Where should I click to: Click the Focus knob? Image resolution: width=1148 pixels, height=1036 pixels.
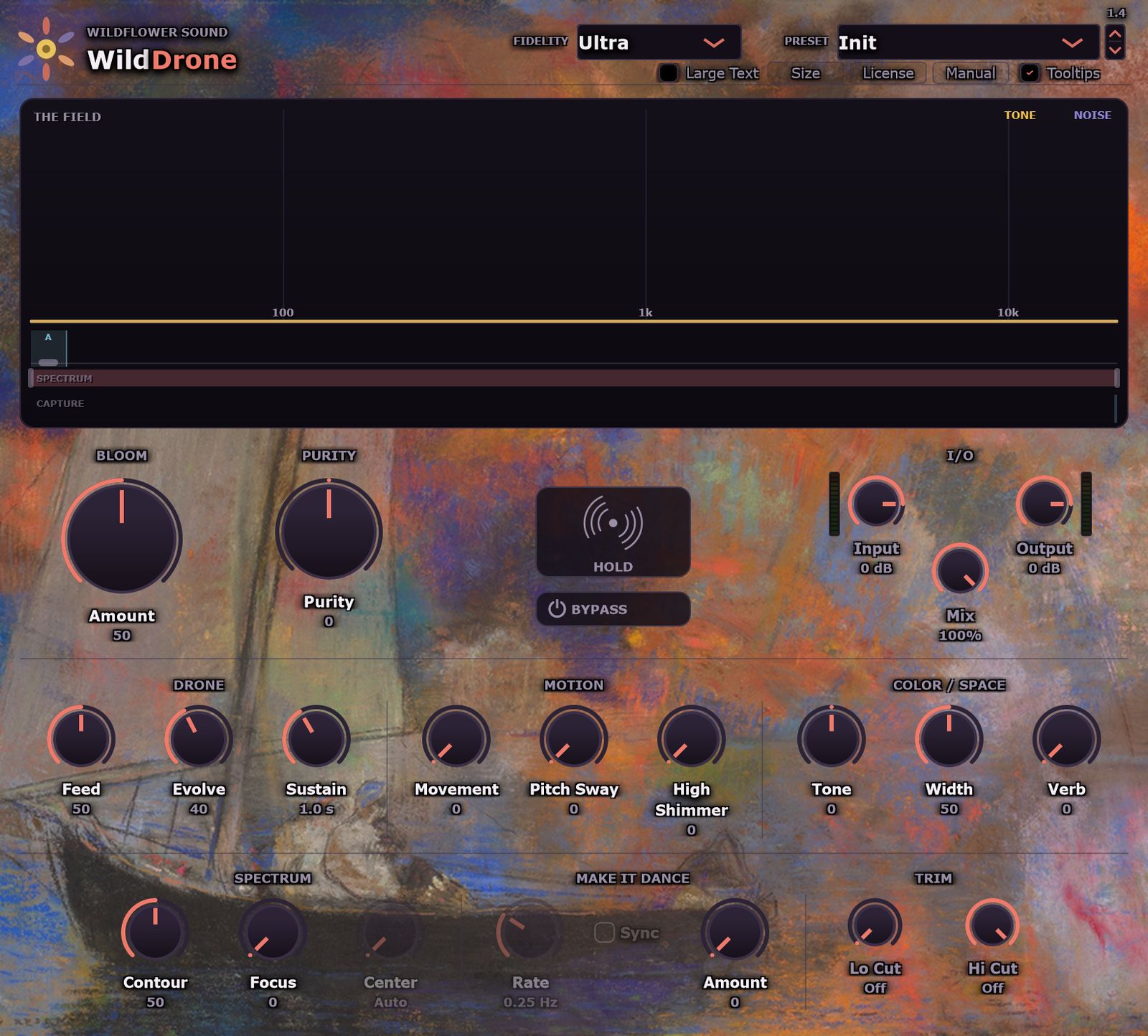coord(273,931)
